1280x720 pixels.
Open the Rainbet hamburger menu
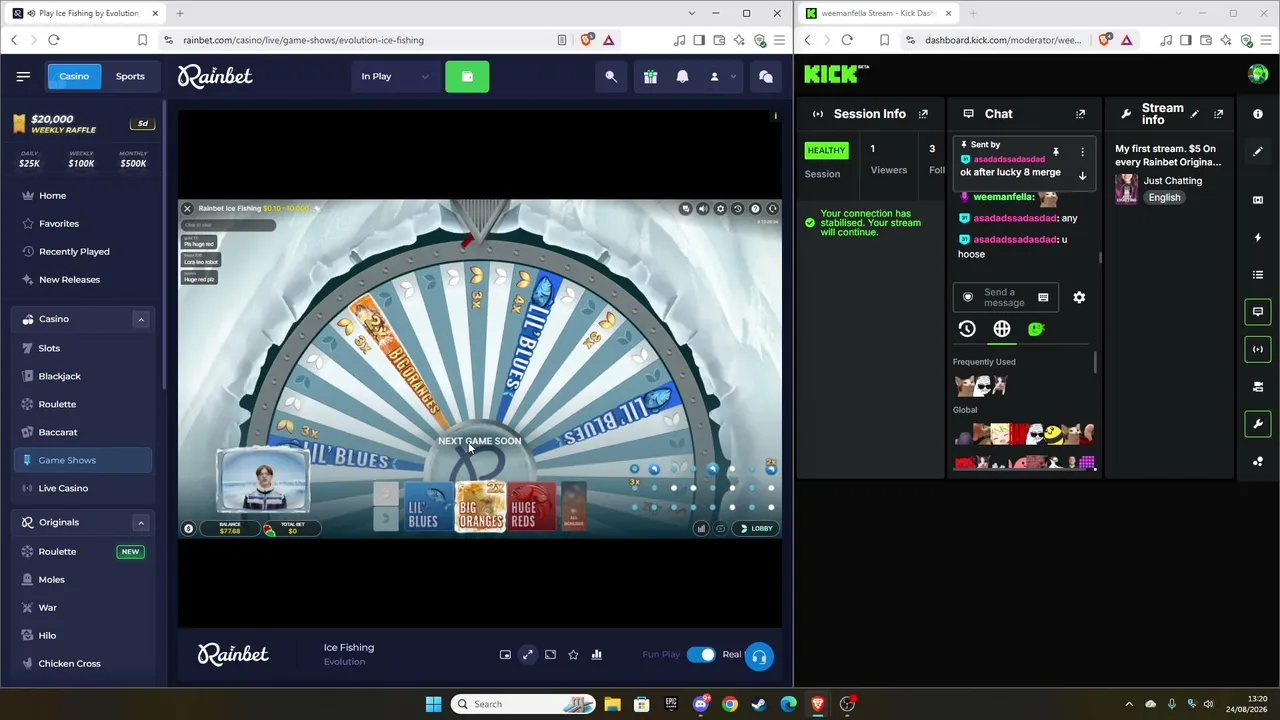pos(23,76)
